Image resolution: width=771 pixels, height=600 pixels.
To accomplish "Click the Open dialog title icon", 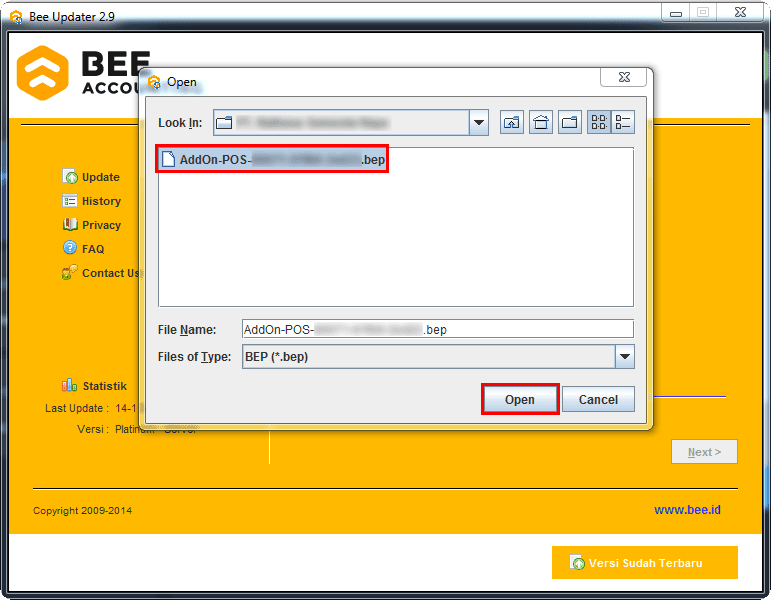I will (154, 82).
